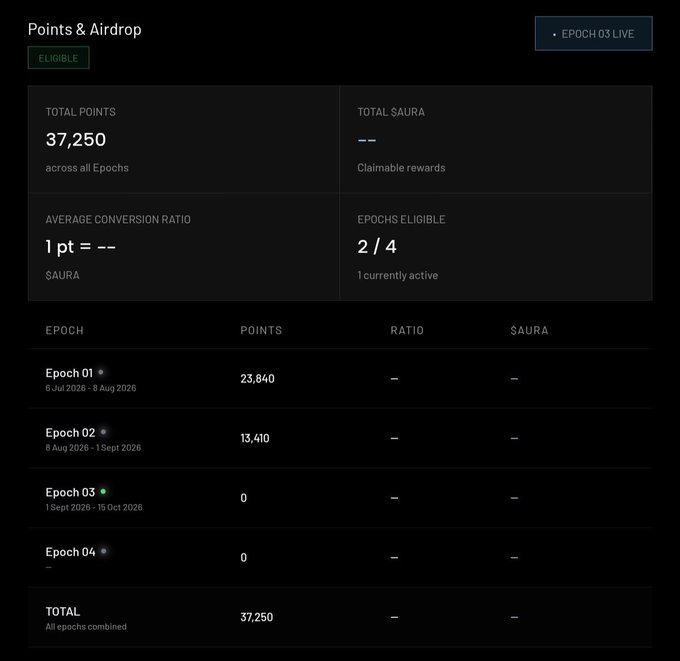Viewport: 680px width, 661px height.
Task: Click the 2 / 4 epochs value
Action: (x=377, y=247)
